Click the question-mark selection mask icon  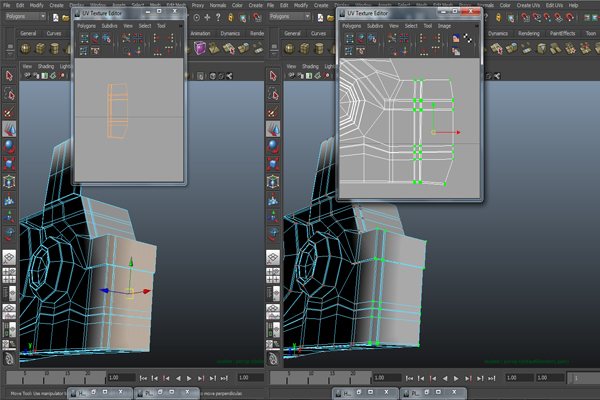[x=218, y=17]
